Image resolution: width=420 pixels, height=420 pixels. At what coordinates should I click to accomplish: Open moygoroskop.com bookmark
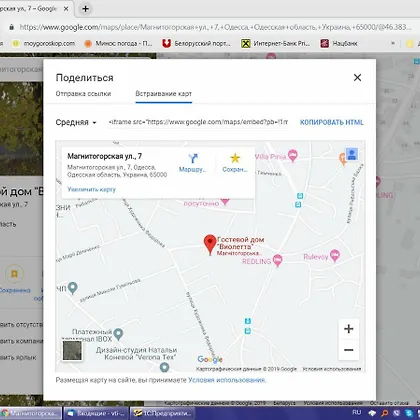[x=43, y=43]
